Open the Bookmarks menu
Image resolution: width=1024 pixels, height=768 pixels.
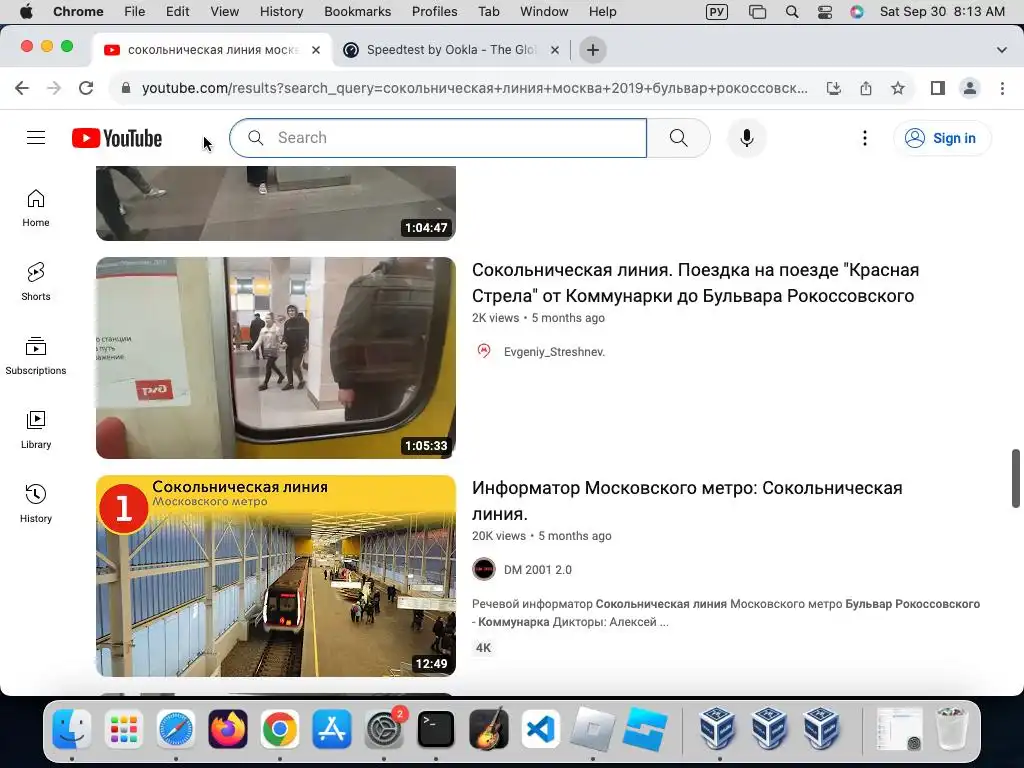357,12
